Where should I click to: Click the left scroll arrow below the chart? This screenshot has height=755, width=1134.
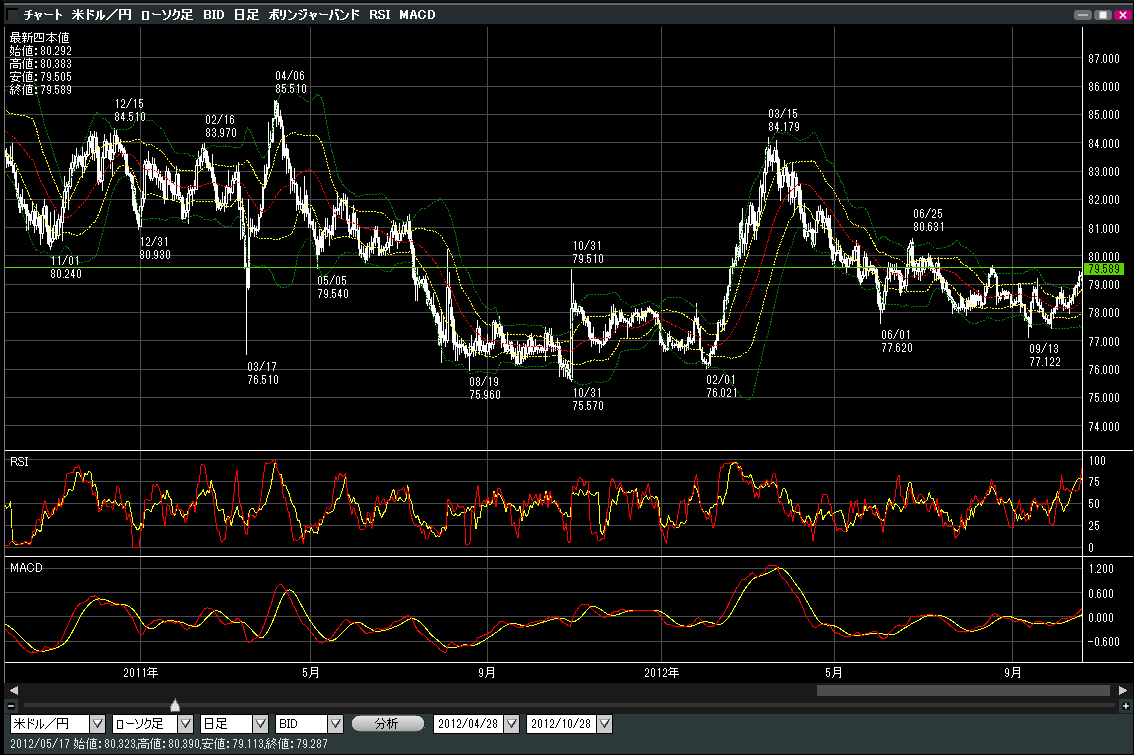point(12,690)
